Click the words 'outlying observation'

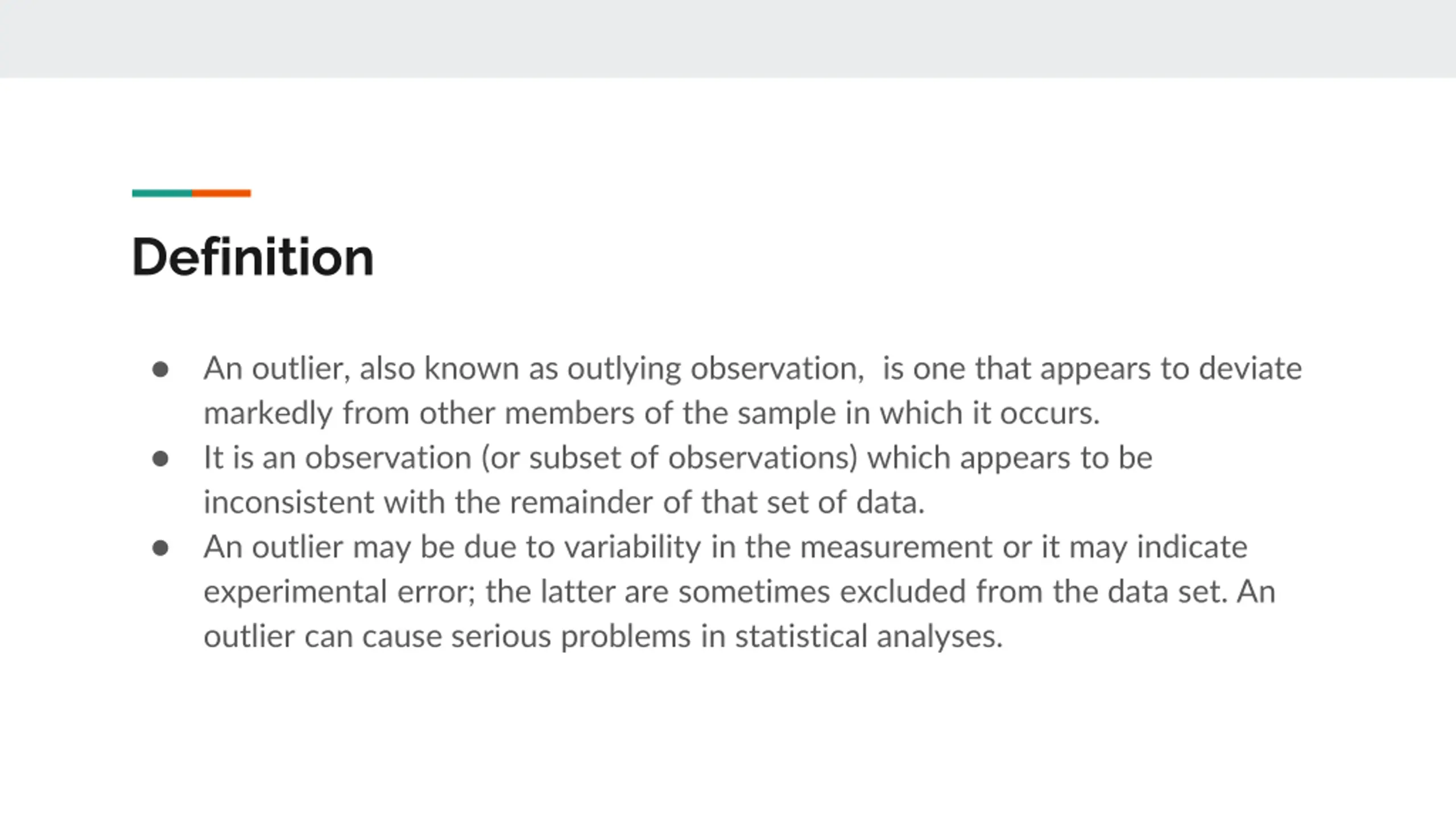(715, 369)
